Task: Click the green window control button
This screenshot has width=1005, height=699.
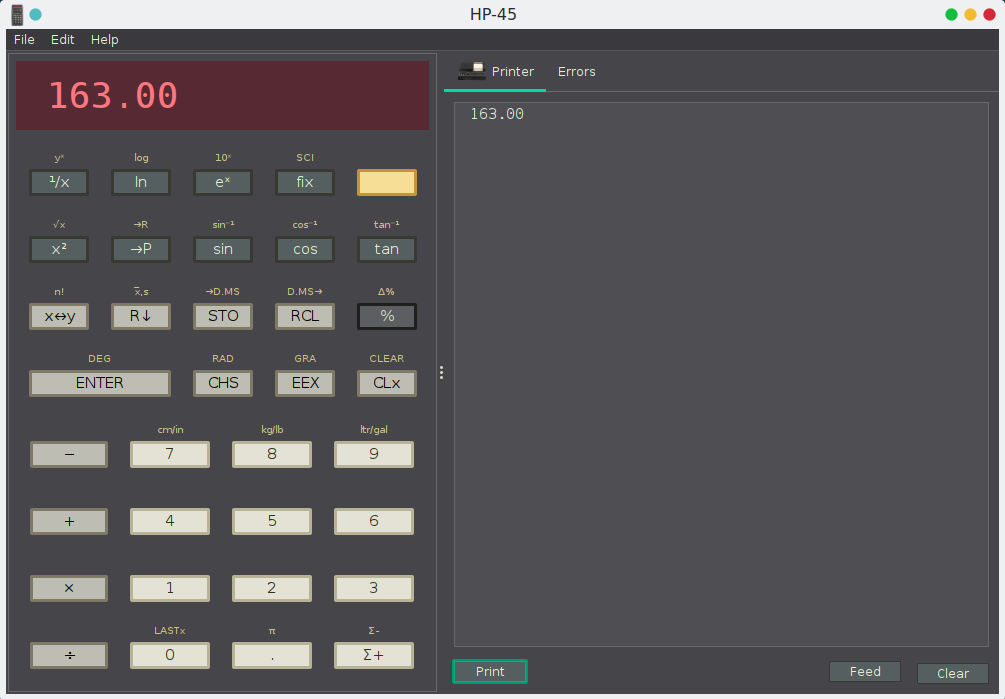Action: pos(951,14)
